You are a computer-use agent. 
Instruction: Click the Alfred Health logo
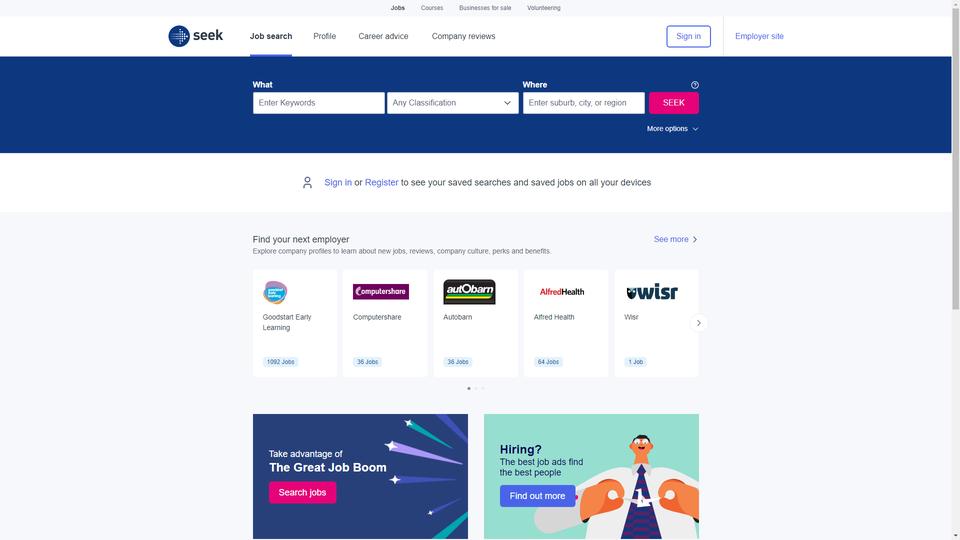pyautogui.click(x=561, y=292)
